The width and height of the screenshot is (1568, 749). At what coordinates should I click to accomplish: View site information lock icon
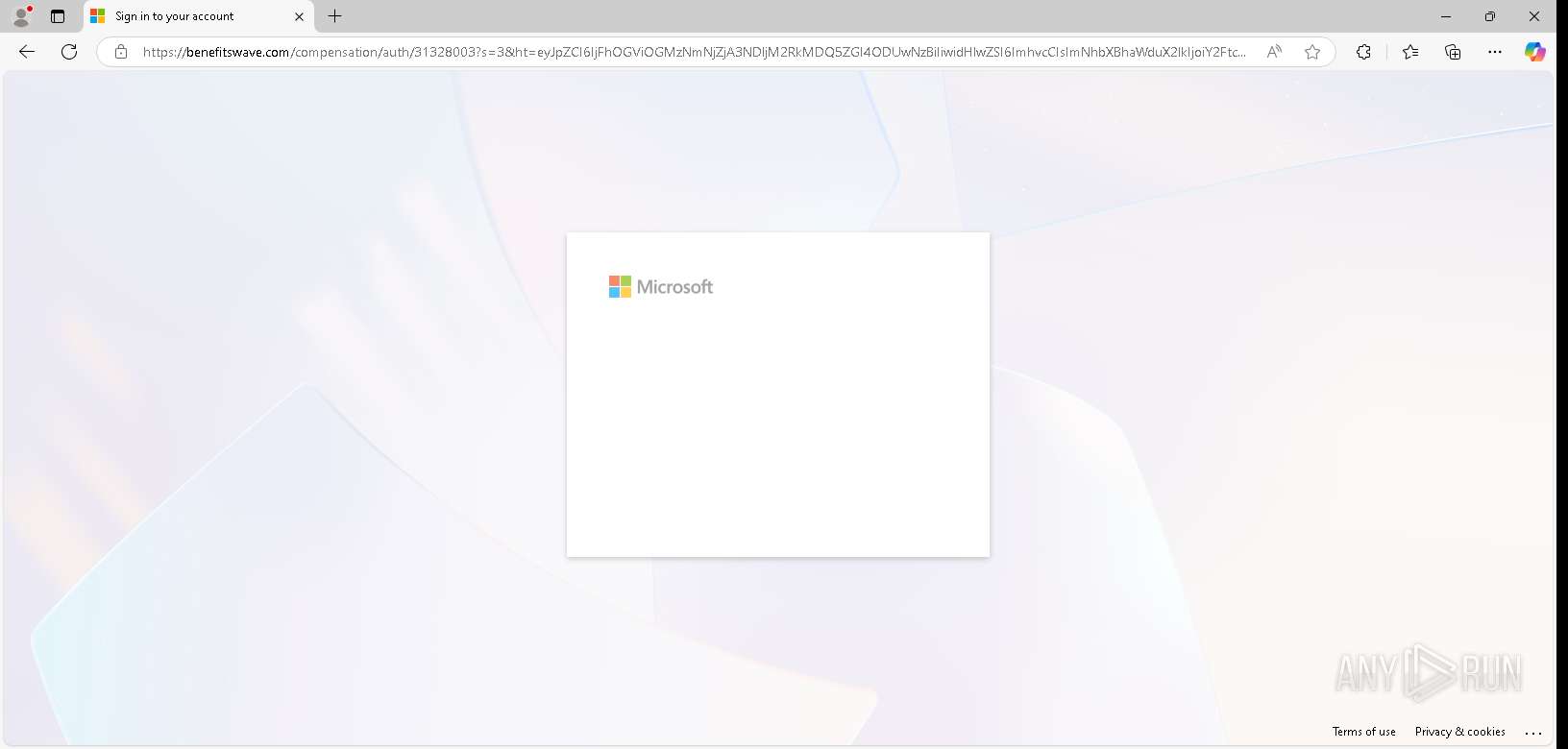121,52
